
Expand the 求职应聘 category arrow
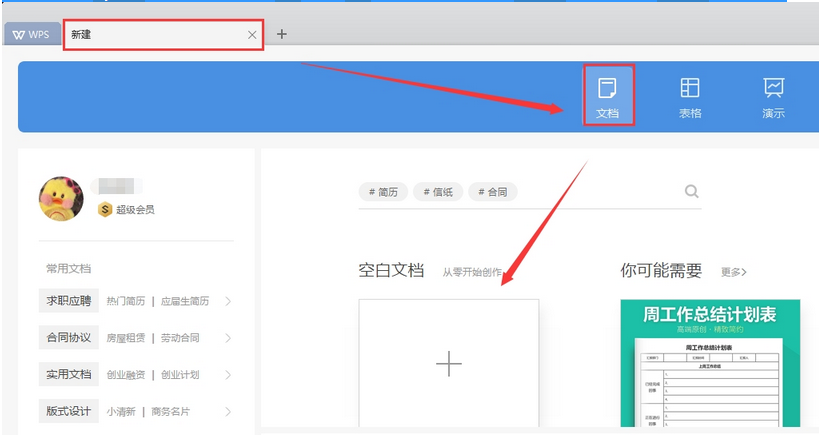[228, 301]
